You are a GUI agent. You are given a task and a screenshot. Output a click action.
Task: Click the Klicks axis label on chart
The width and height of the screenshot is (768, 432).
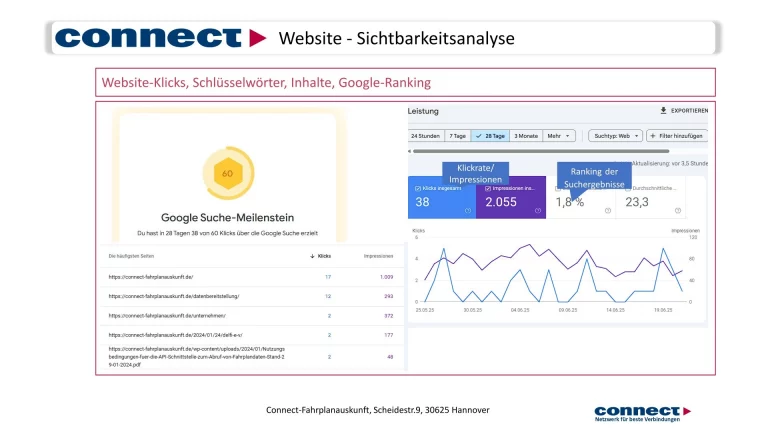(x=419, y=230)
